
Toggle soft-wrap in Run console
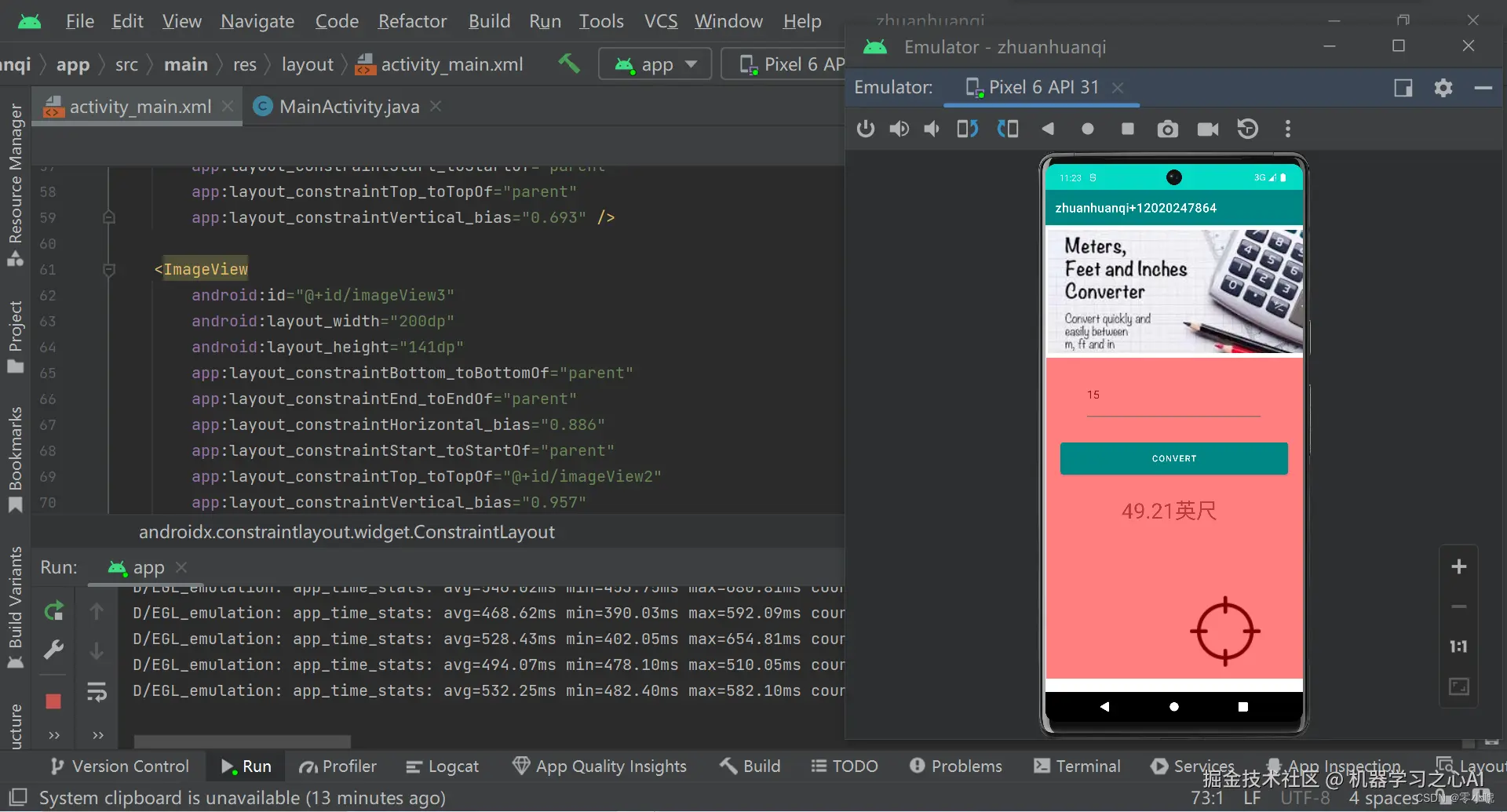tap(97, 691)
